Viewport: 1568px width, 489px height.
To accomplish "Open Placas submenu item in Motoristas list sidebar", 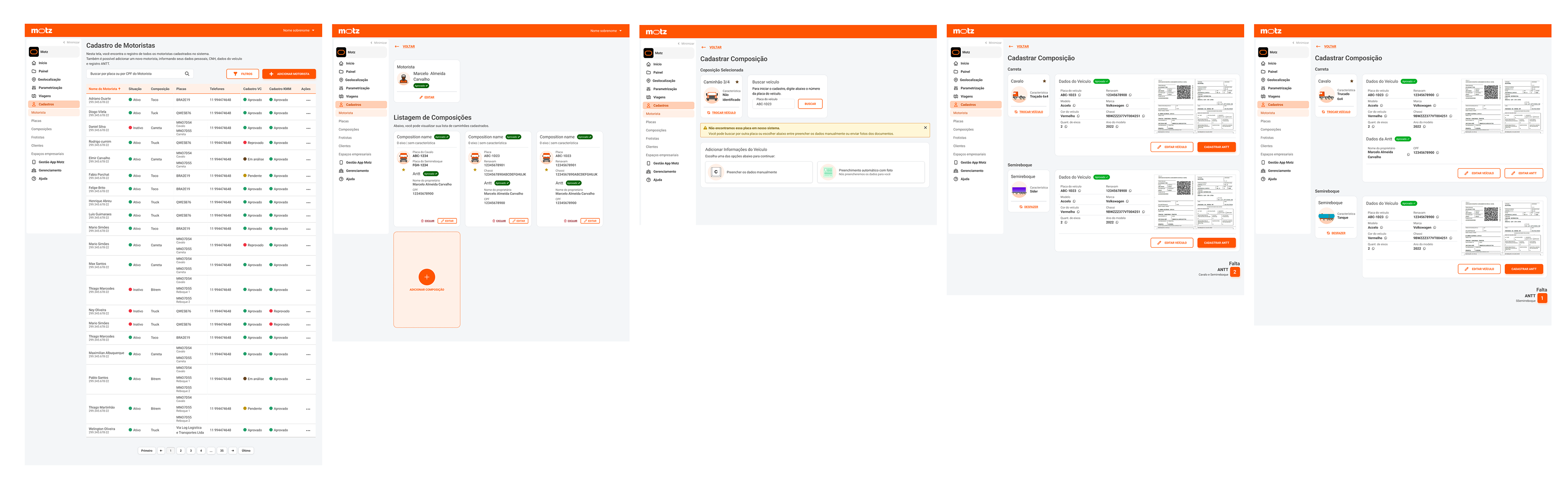I will (36, 120).
